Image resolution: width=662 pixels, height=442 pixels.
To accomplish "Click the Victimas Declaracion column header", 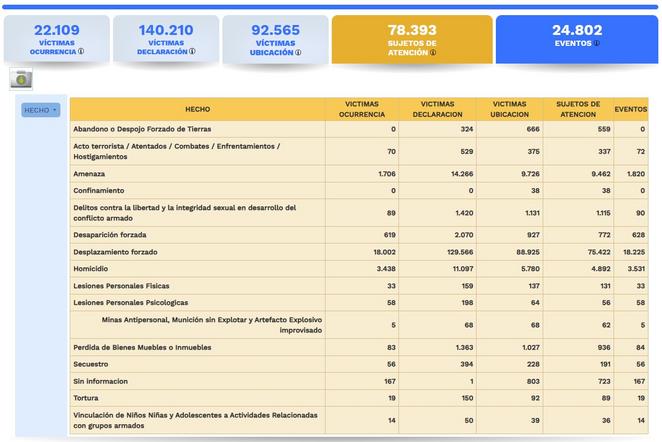I will pyautogui.click(x=438, y=109).
